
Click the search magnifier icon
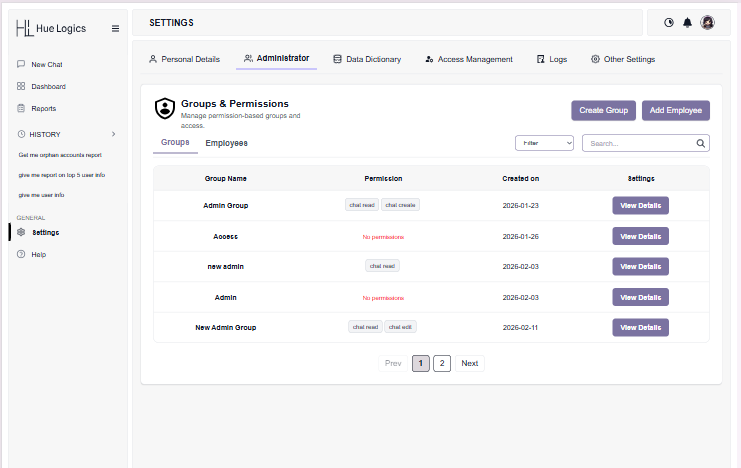coord(700,143)
